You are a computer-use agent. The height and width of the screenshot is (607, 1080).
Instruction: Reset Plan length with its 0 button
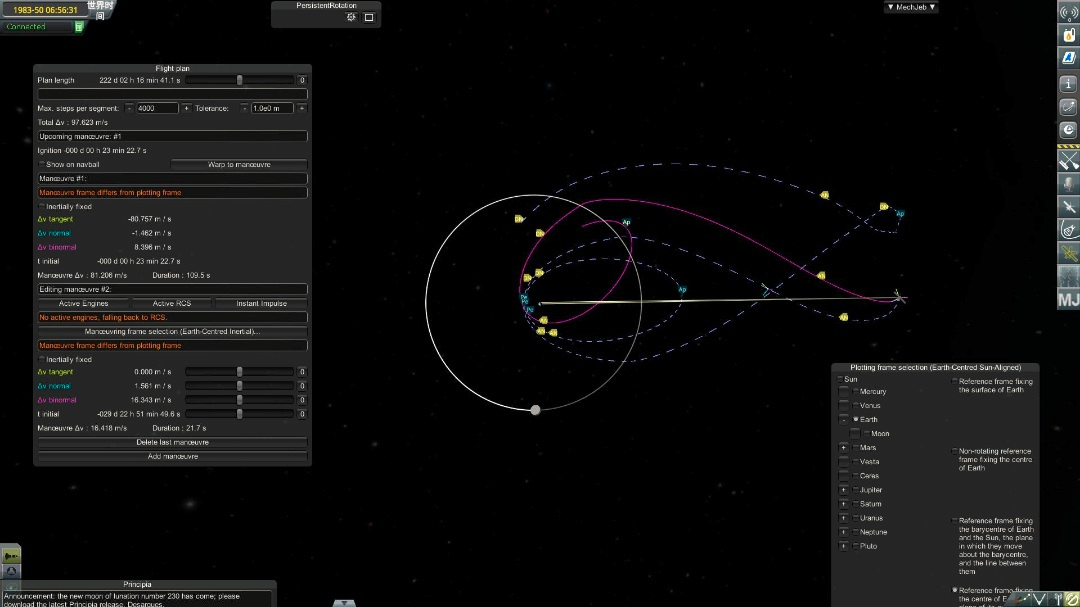(x=302, y=81)
